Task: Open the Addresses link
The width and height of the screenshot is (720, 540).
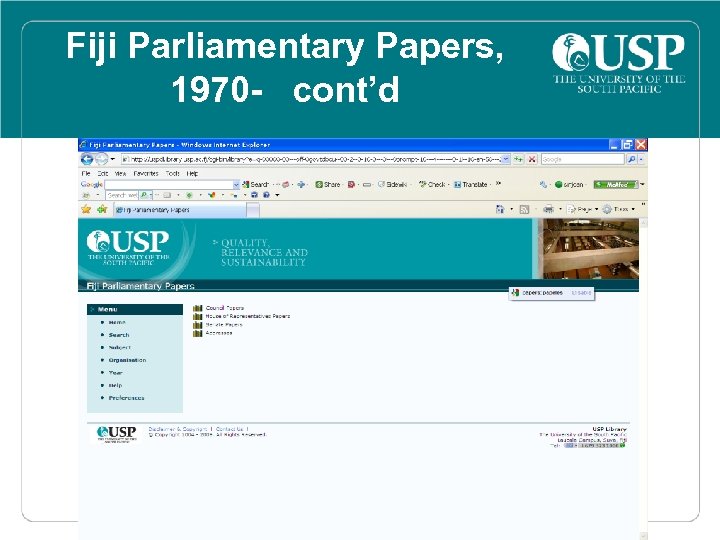Action: tap(219, 333)
